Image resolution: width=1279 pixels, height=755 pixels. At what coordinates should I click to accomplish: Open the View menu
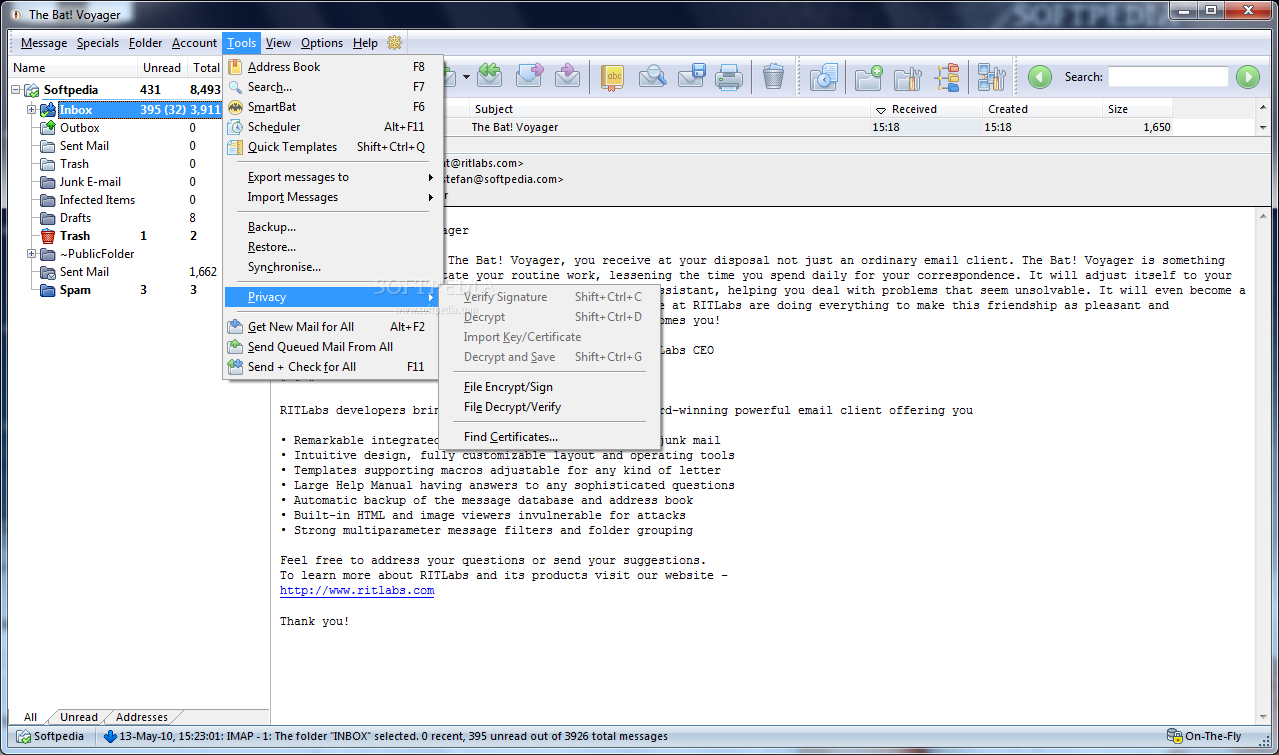278,43
